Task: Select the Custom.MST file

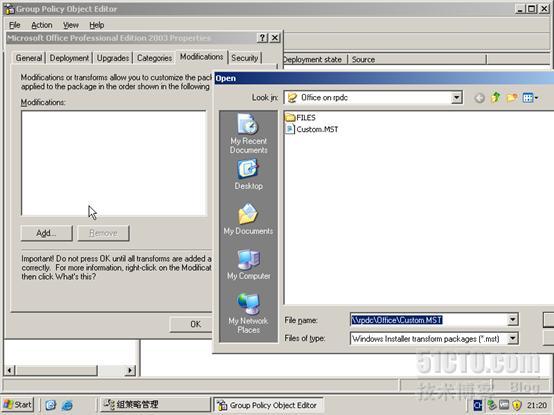Action: coord(312,129)
